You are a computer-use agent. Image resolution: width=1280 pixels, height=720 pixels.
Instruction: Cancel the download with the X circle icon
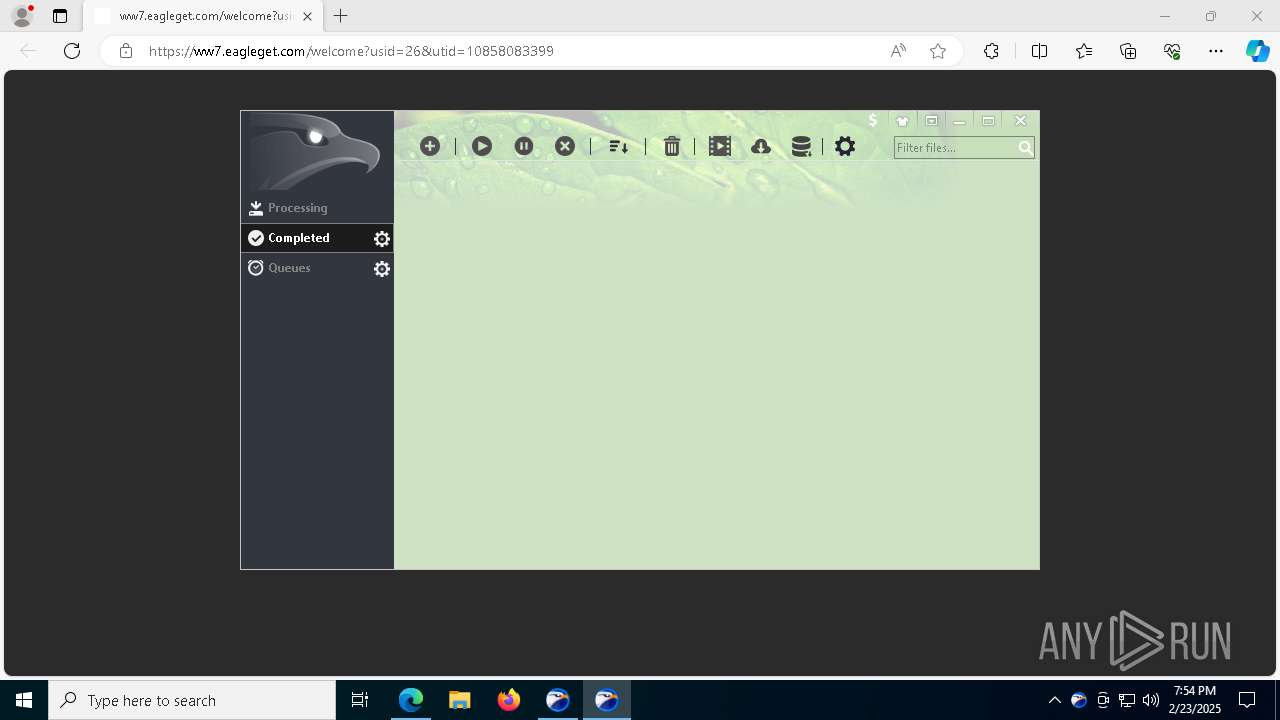(x=565, y=146)
